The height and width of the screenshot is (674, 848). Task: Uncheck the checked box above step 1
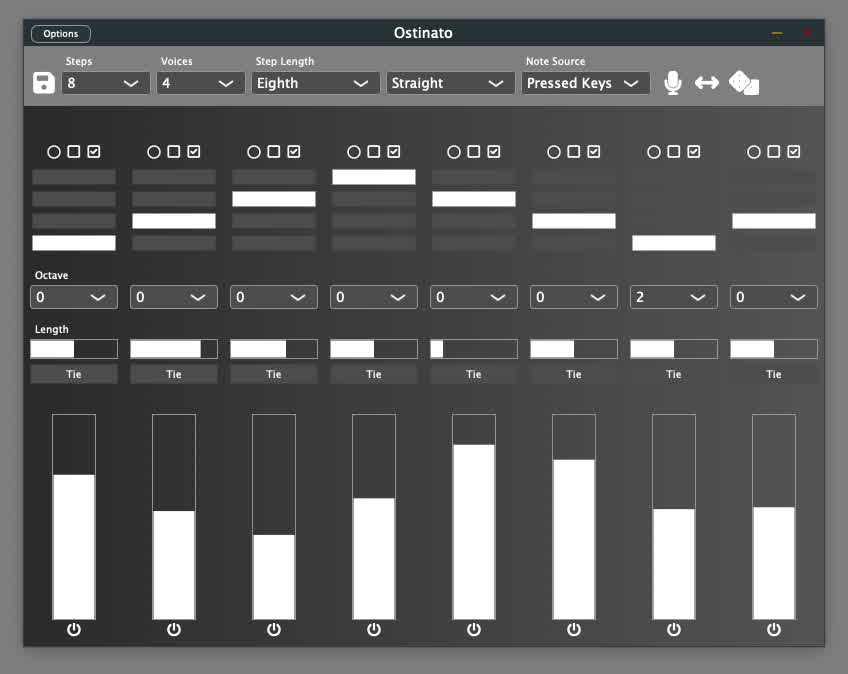tap(94, 151)
